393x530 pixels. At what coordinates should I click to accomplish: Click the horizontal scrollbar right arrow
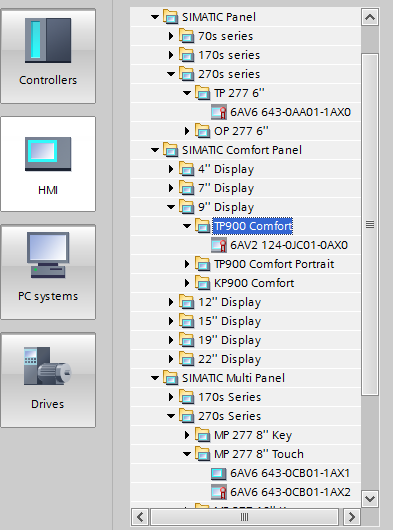coord(351,516)
